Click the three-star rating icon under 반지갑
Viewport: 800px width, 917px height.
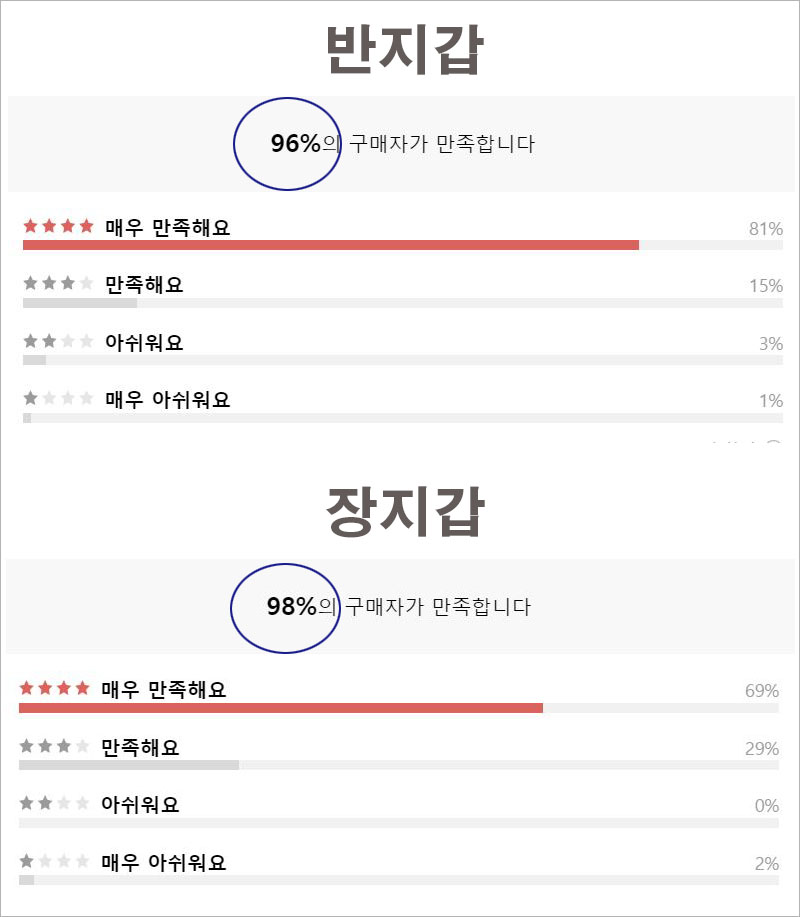(x=58, y=284)
